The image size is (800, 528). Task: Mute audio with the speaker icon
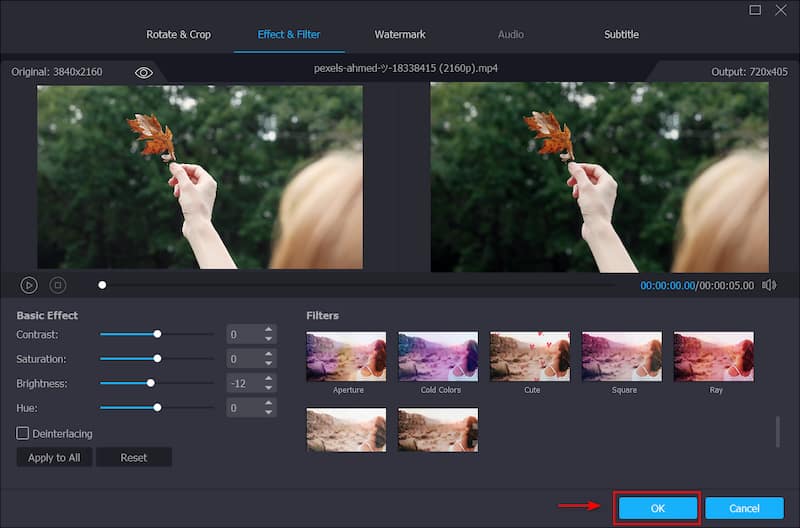pyautogui.click(x=768, y=285)
